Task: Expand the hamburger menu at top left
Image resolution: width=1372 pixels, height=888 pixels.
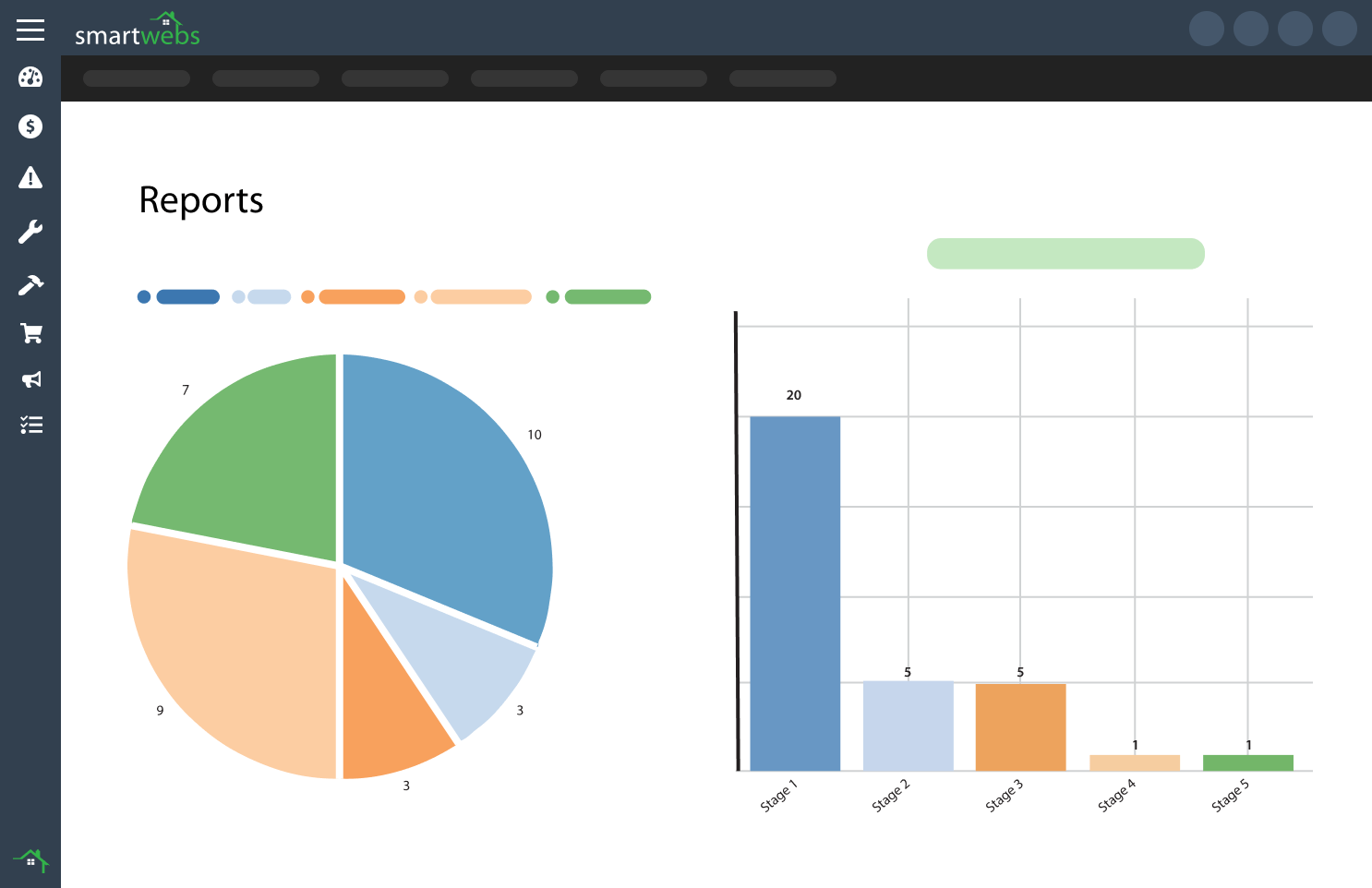Action: tap(30, 30)
